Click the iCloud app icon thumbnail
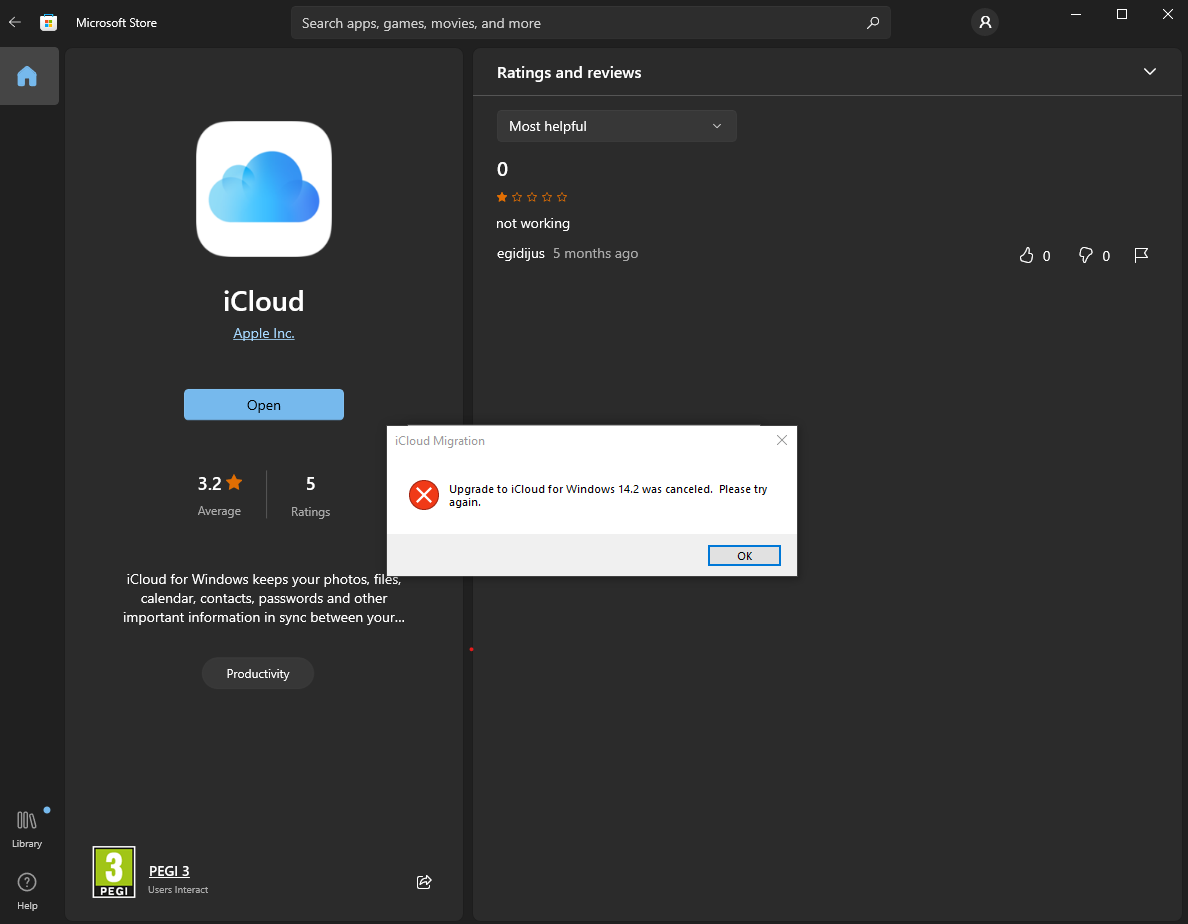The image size is (1188, 924). pos(263,188)
